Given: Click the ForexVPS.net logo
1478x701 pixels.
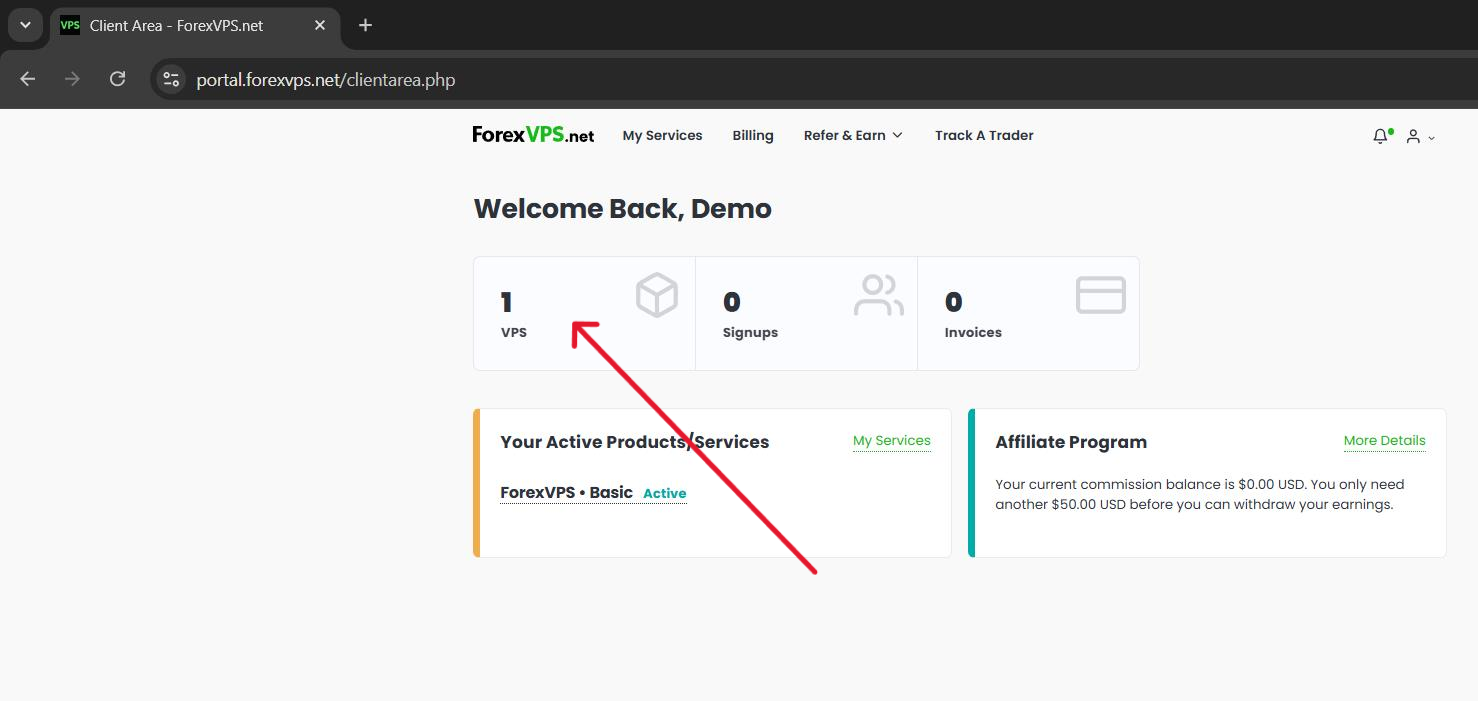Looking at the screenshot, I should click(x=533, y=135).
